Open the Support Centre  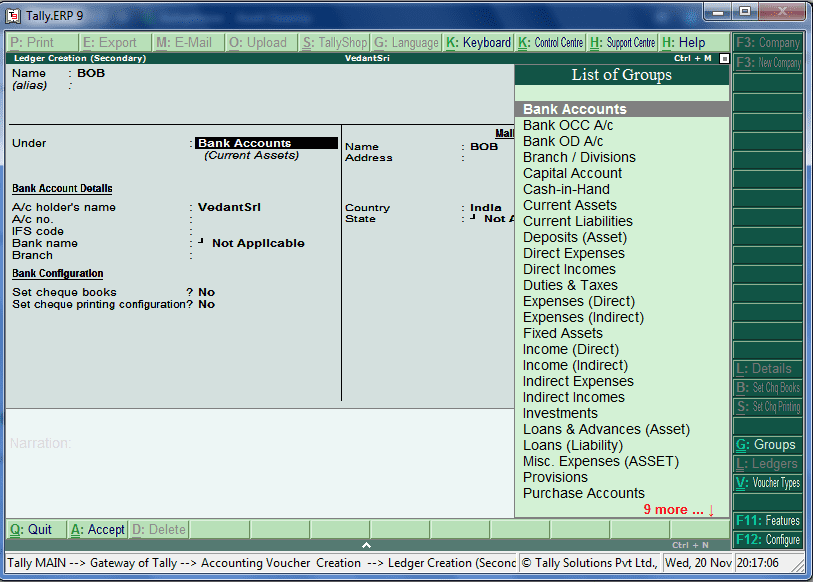click(623, 43)
